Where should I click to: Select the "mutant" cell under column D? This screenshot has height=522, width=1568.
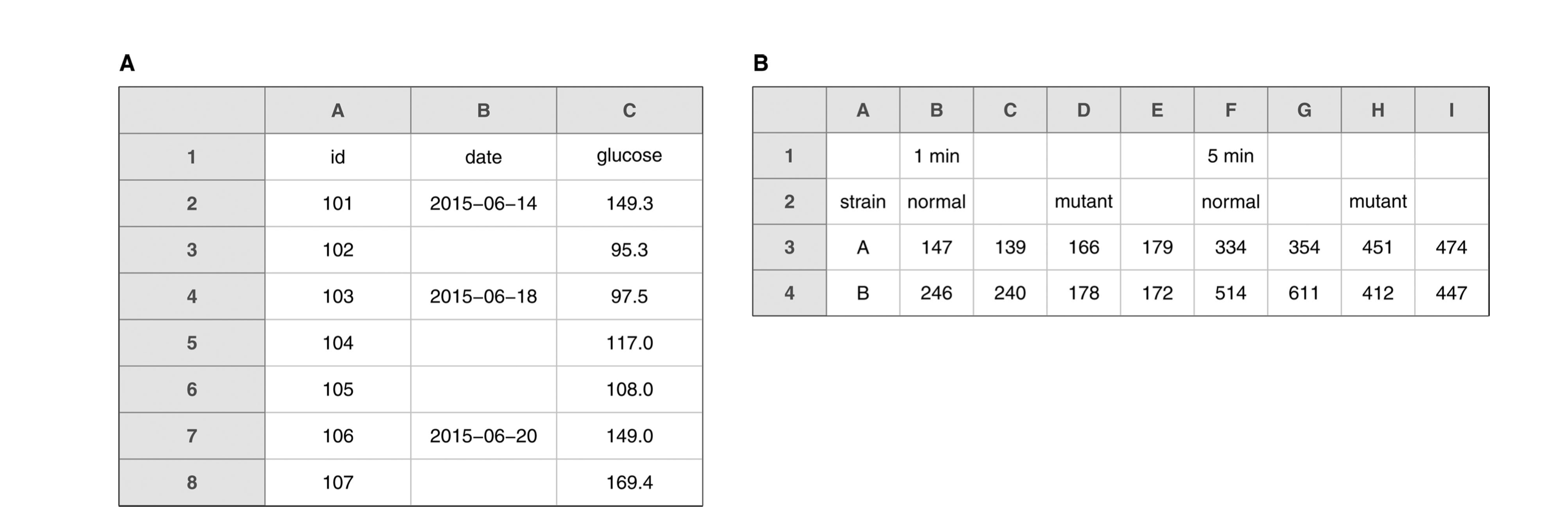[x=1084, y=201]
